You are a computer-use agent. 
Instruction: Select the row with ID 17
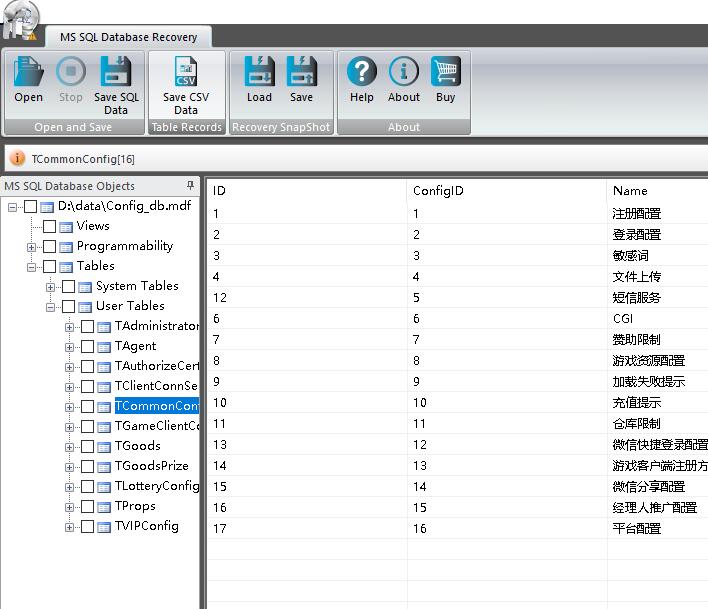458,528
